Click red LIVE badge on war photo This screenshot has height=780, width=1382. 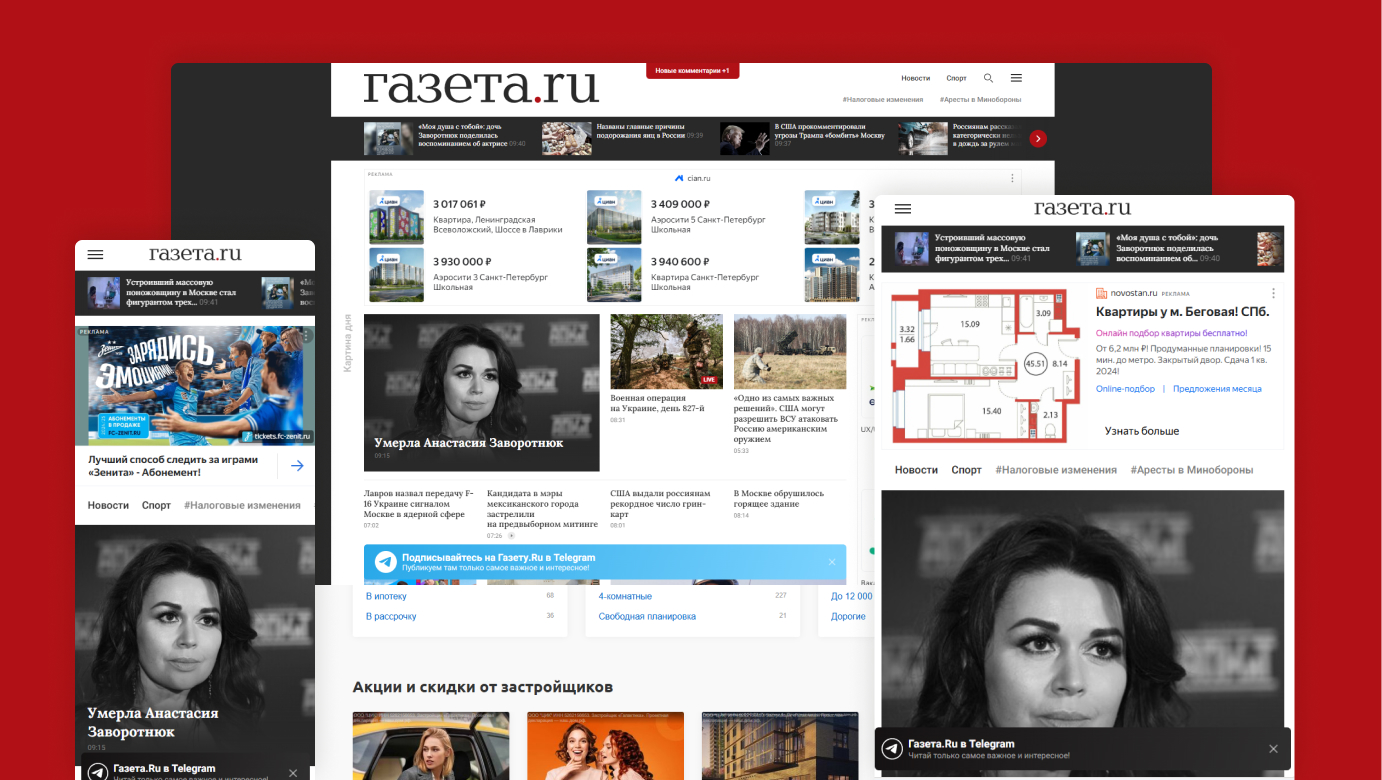pos(710,380)
